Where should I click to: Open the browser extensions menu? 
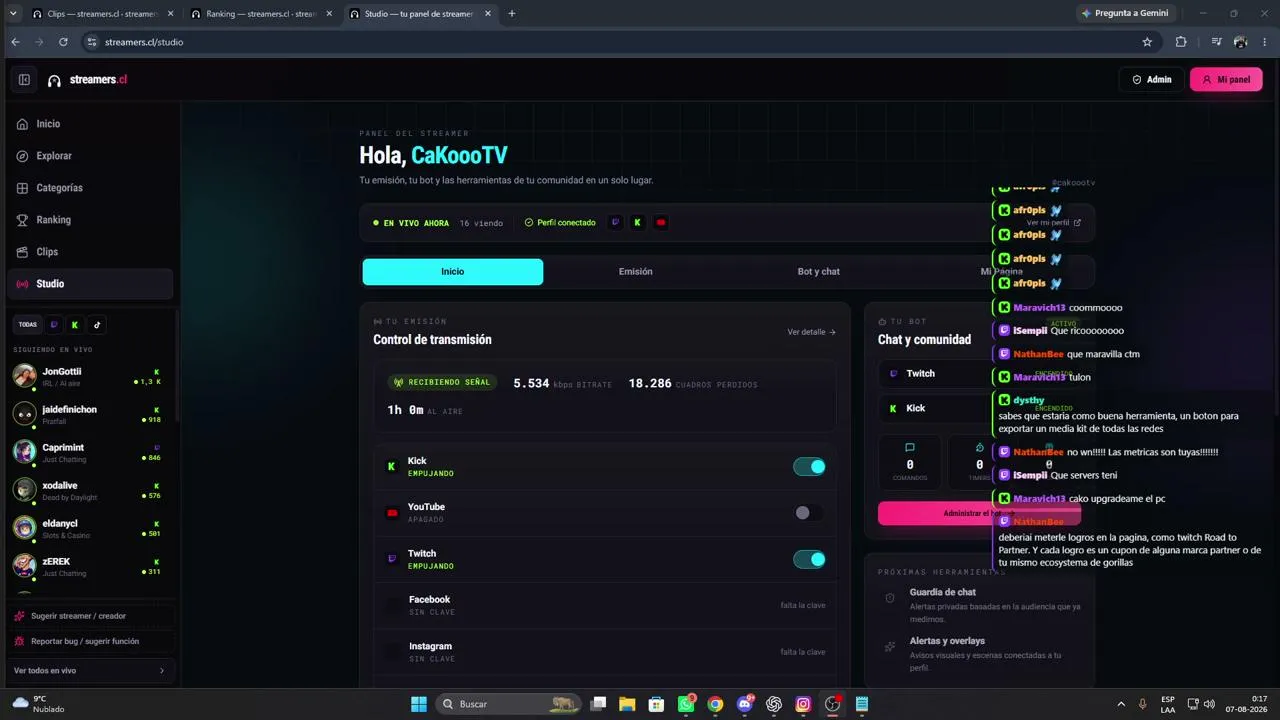1181,42
